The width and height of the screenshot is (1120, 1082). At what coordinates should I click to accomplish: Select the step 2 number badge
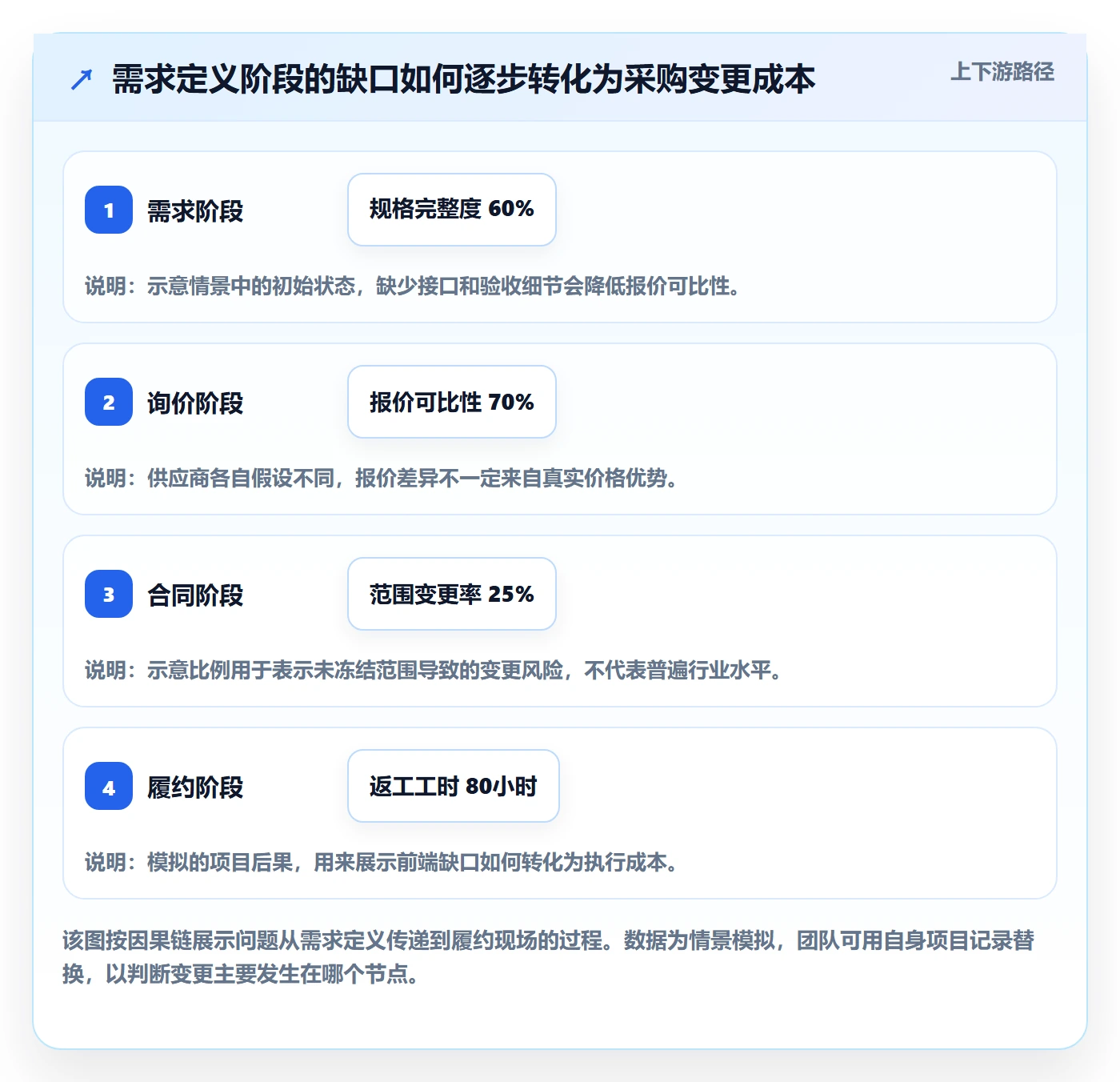109,402
